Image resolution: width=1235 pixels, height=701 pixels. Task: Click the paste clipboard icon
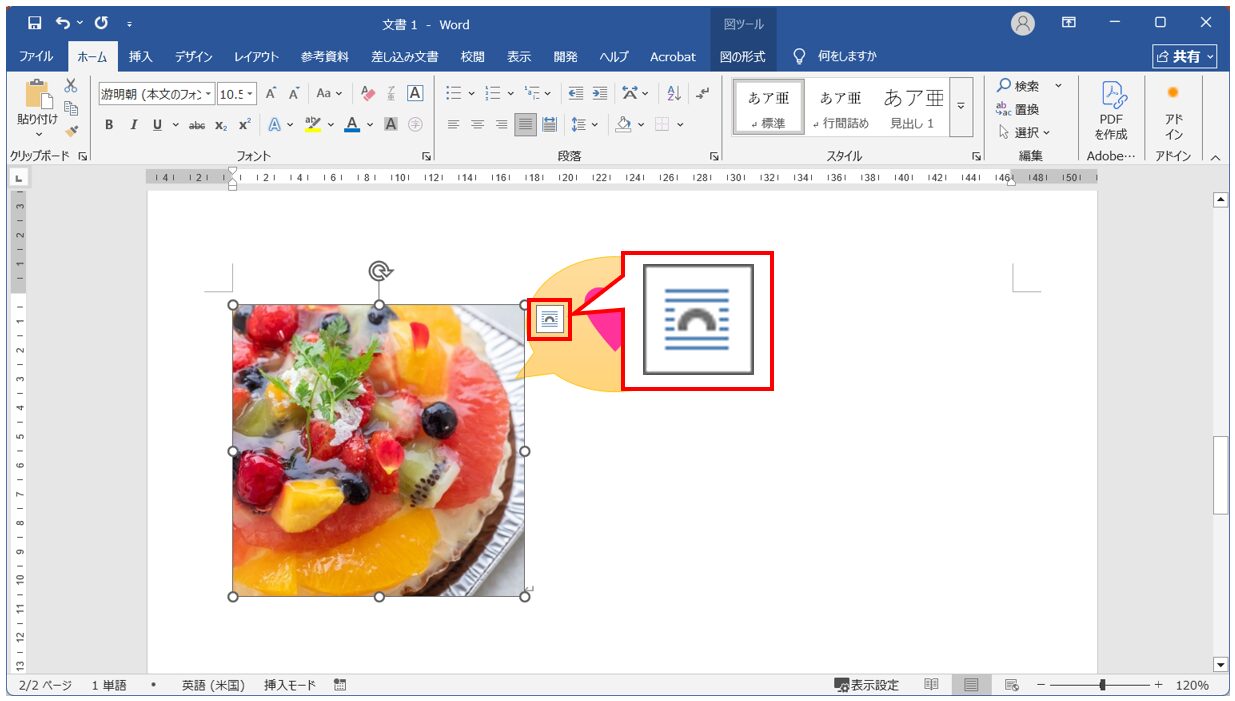tap(38, 94)
